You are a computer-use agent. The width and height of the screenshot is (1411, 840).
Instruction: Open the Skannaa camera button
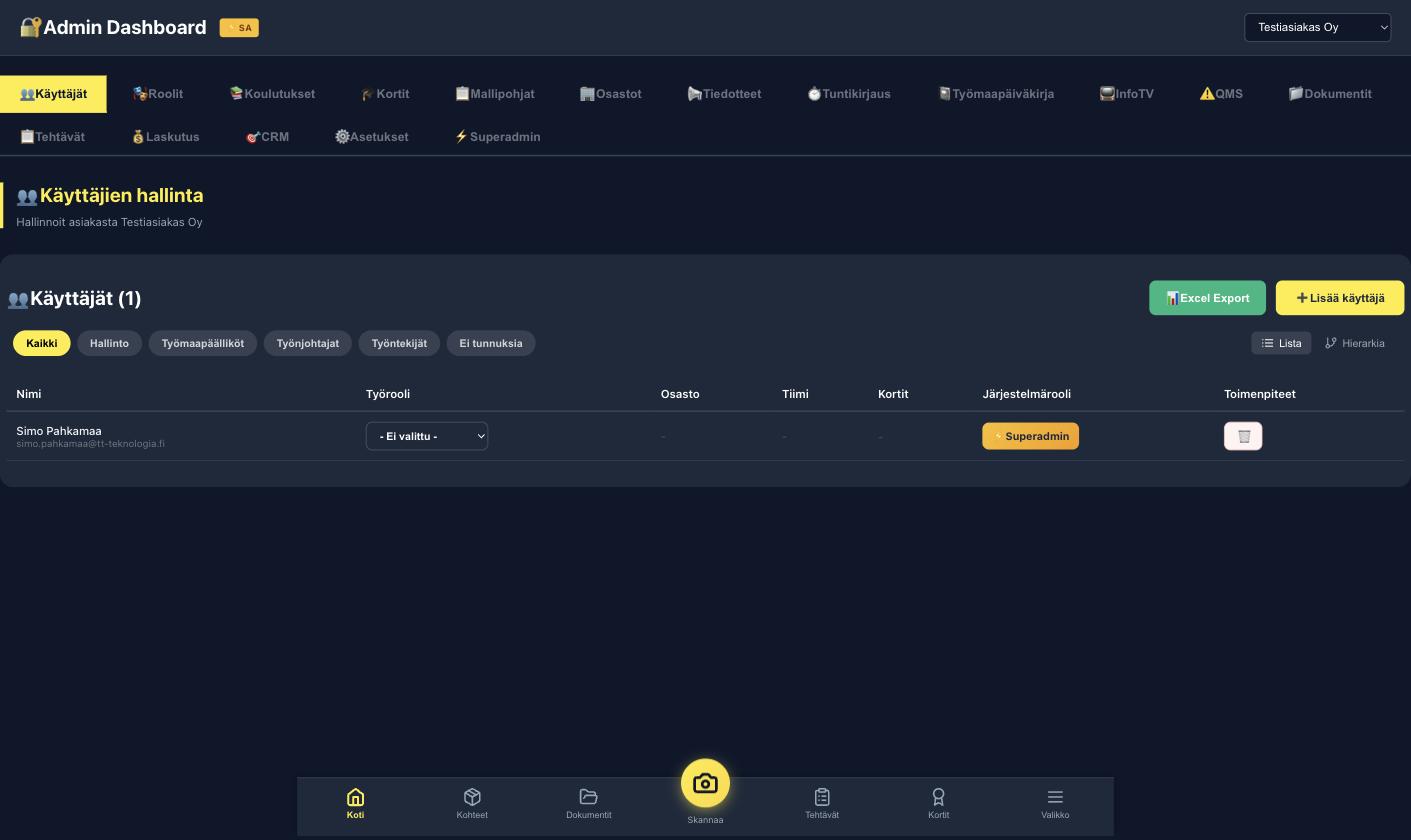705,784
